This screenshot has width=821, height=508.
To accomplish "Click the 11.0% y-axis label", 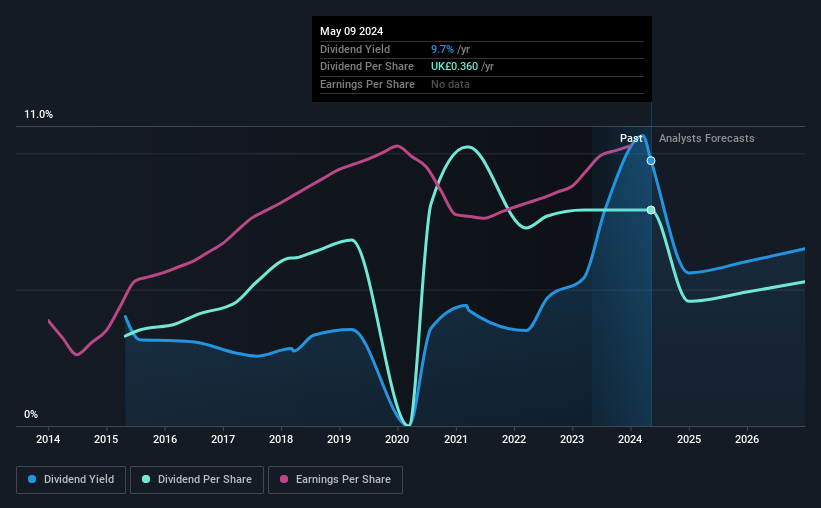I will coord(38,115).
